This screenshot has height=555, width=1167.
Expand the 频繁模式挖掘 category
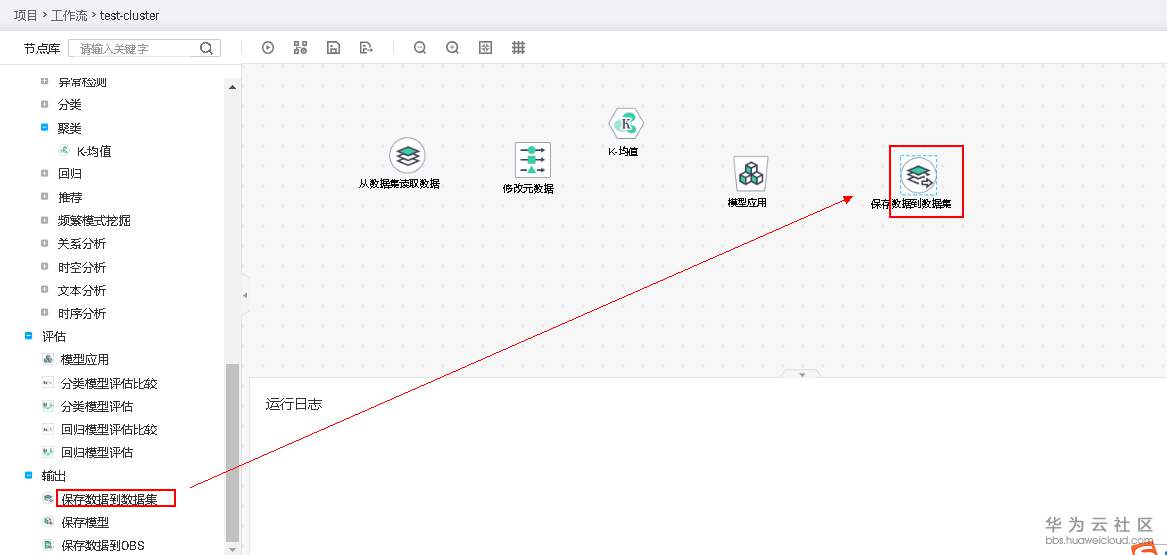(45, 220)
